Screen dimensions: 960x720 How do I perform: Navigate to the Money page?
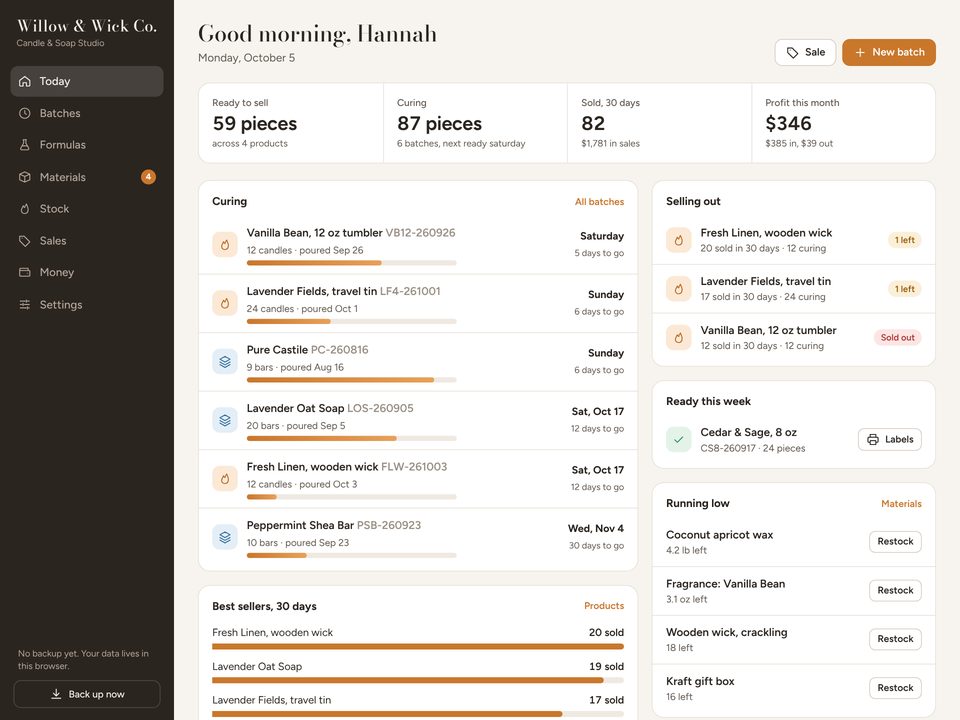(87, 272)
